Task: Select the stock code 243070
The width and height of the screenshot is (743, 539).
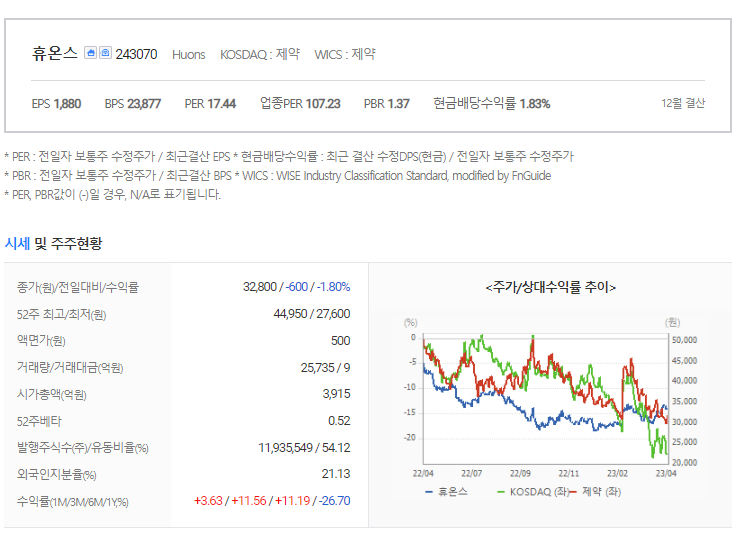Action: point(136,55)
